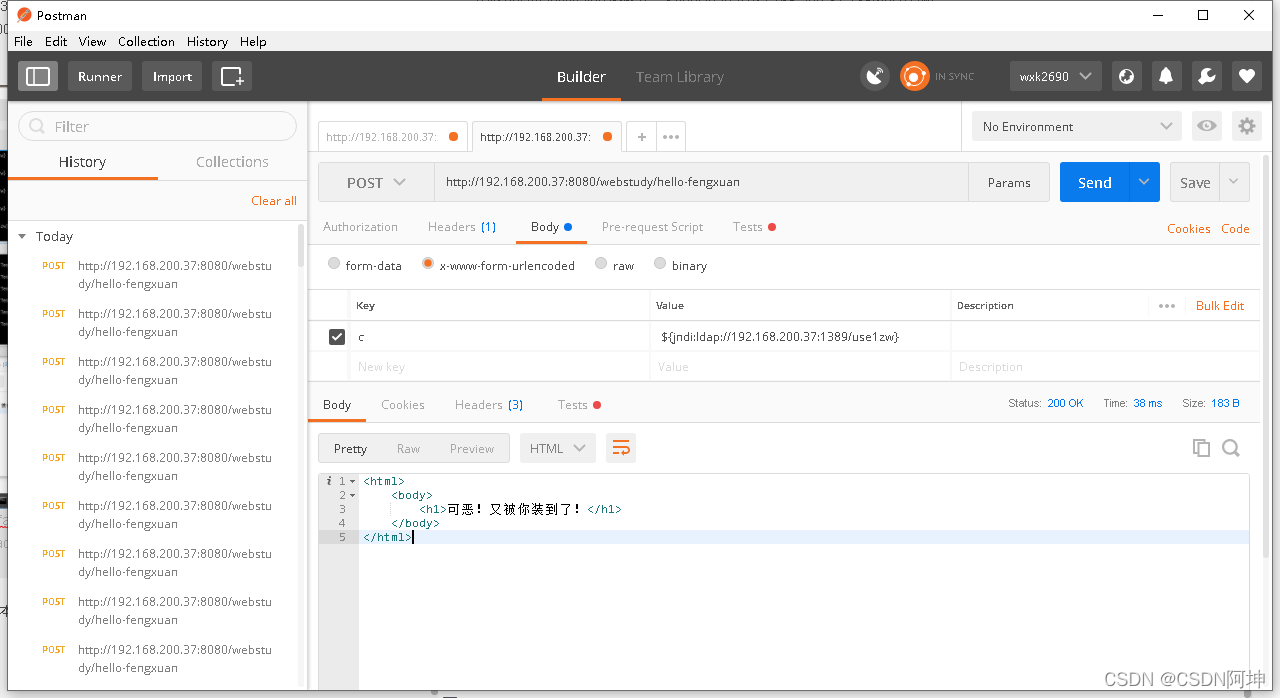The image size is (1280, 698).
Task: Click Clear all history link
Action: click(274, 200)
